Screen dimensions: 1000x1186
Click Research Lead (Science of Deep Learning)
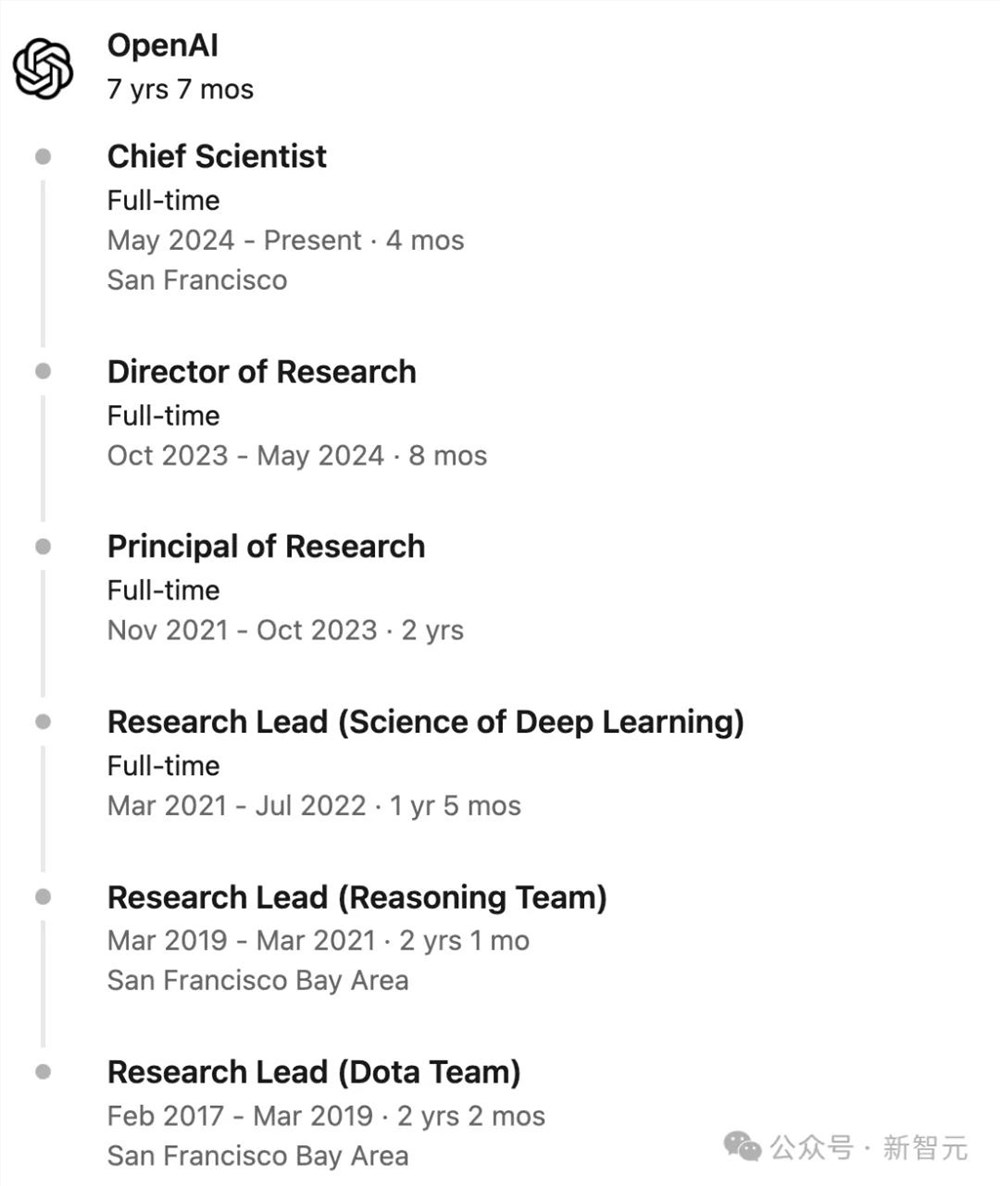[x=426, y=722]
